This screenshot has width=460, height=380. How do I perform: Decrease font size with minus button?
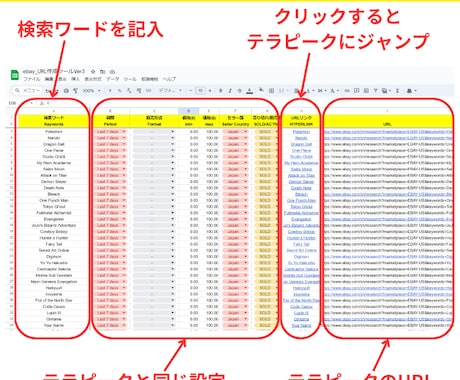(x=191, y=91)
